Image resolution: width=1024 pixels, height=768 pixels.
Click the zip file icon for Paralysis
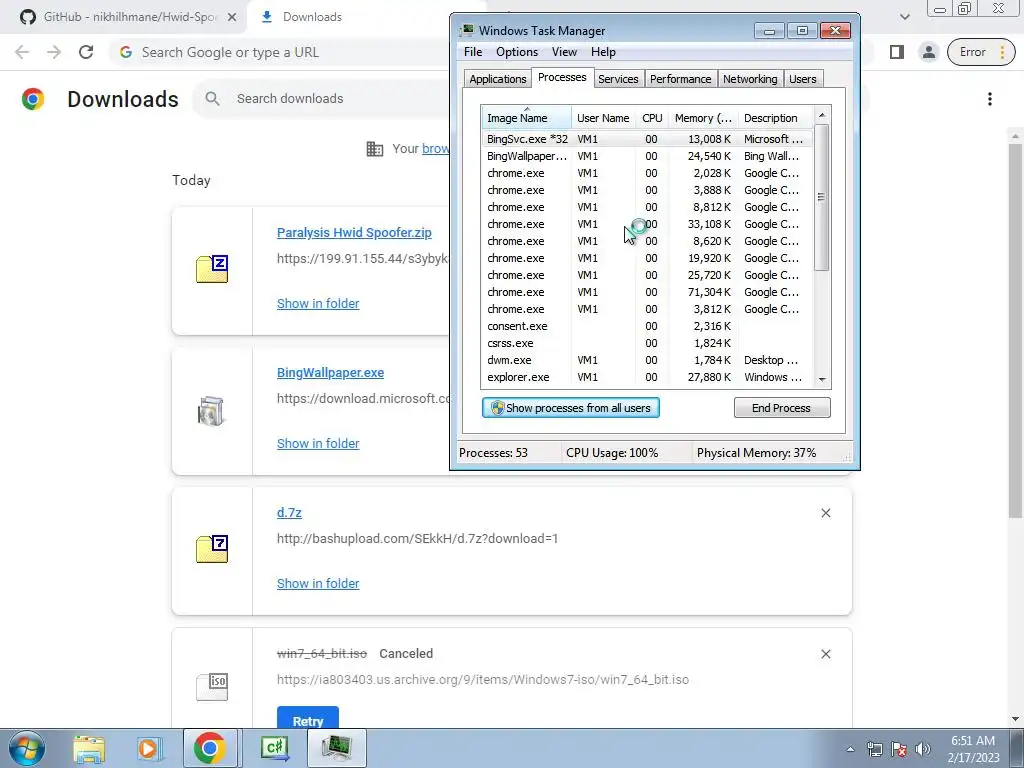(212, 269)
